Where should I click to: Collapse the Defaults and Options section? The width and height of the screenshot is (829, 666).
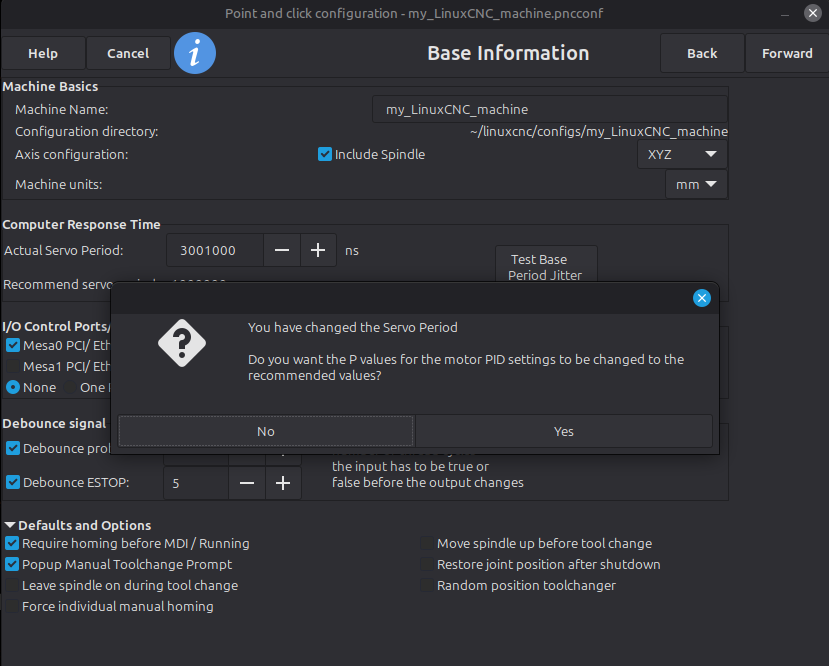[x=10, y=525]
